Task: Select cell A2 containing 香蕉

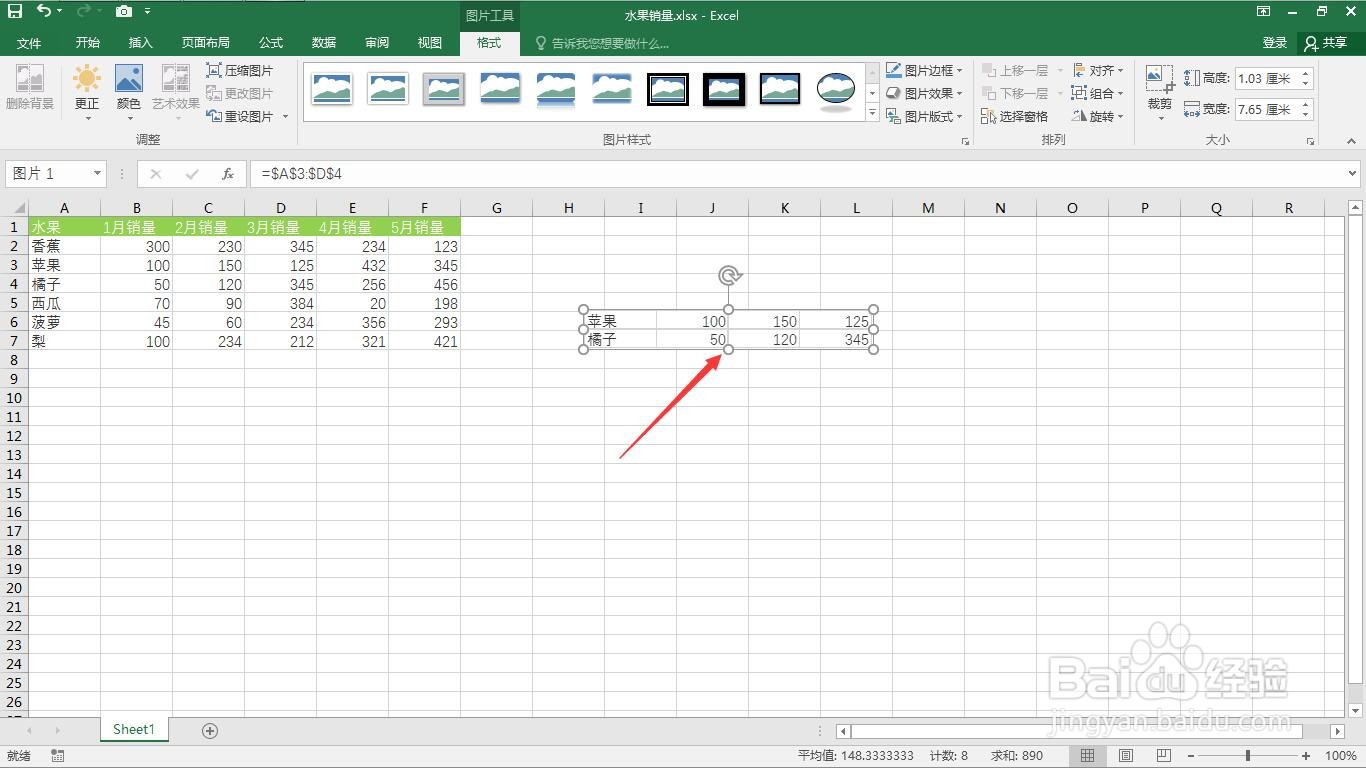Action: coord(65,246)
